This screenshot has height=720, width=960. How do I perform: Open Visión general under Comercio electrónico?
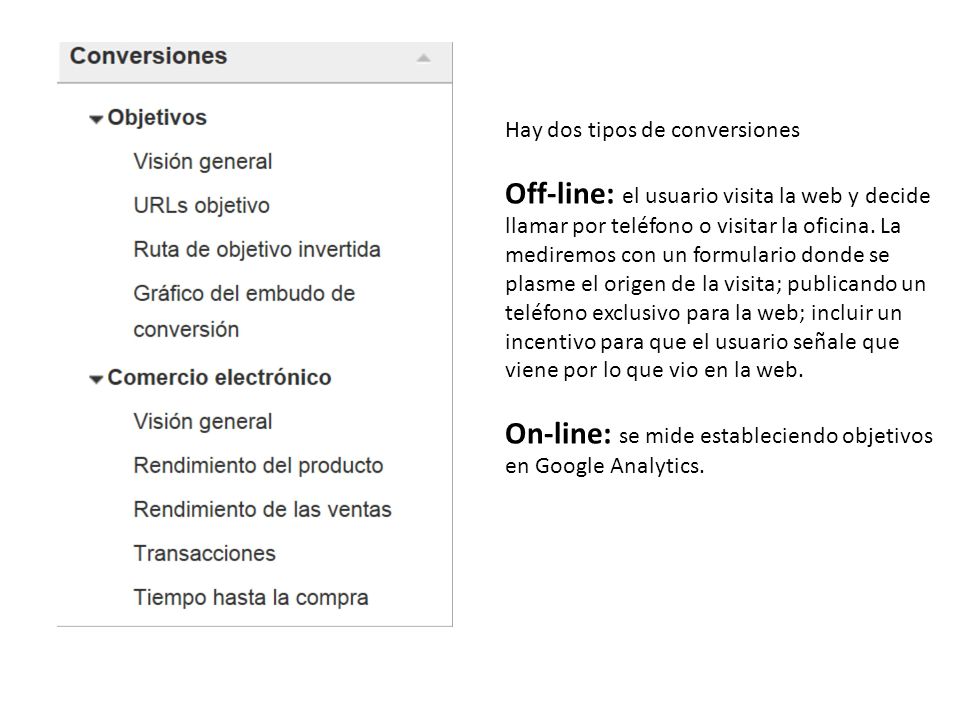(203, 422)
